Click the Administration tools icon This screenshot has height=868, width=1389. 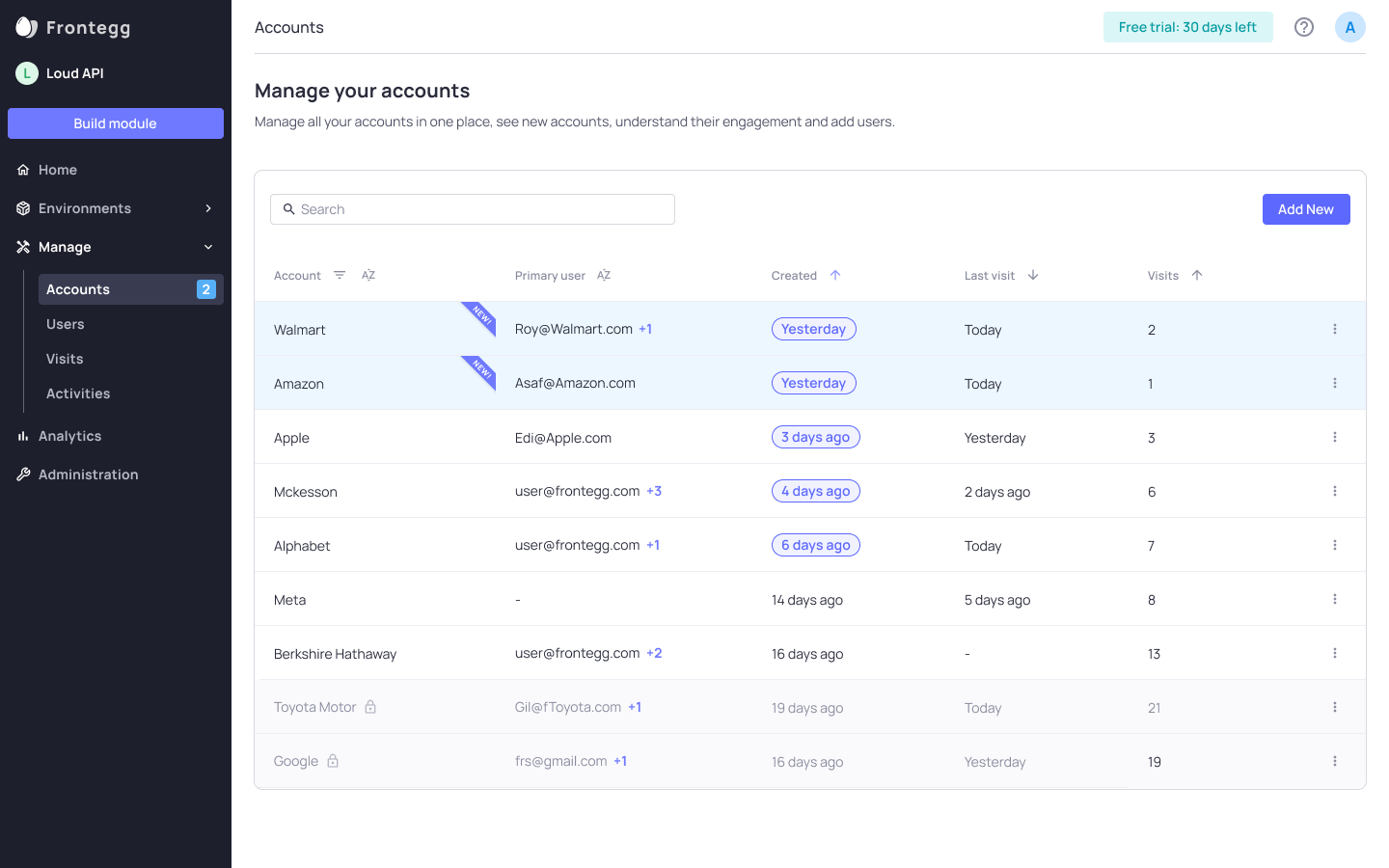coord(22,474)
